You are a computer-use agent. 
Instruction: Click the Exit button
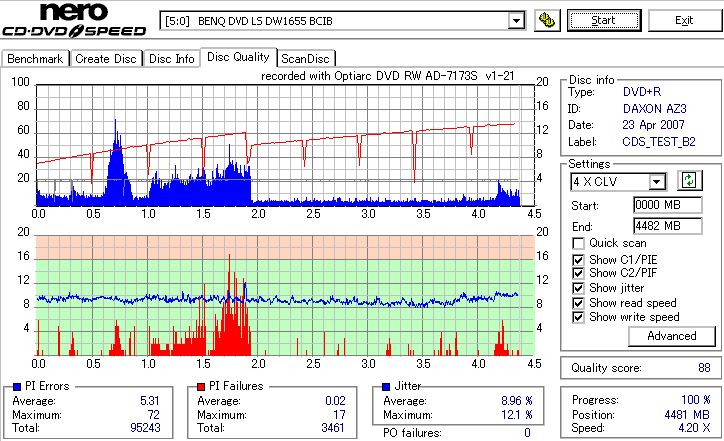click(684, 21)
